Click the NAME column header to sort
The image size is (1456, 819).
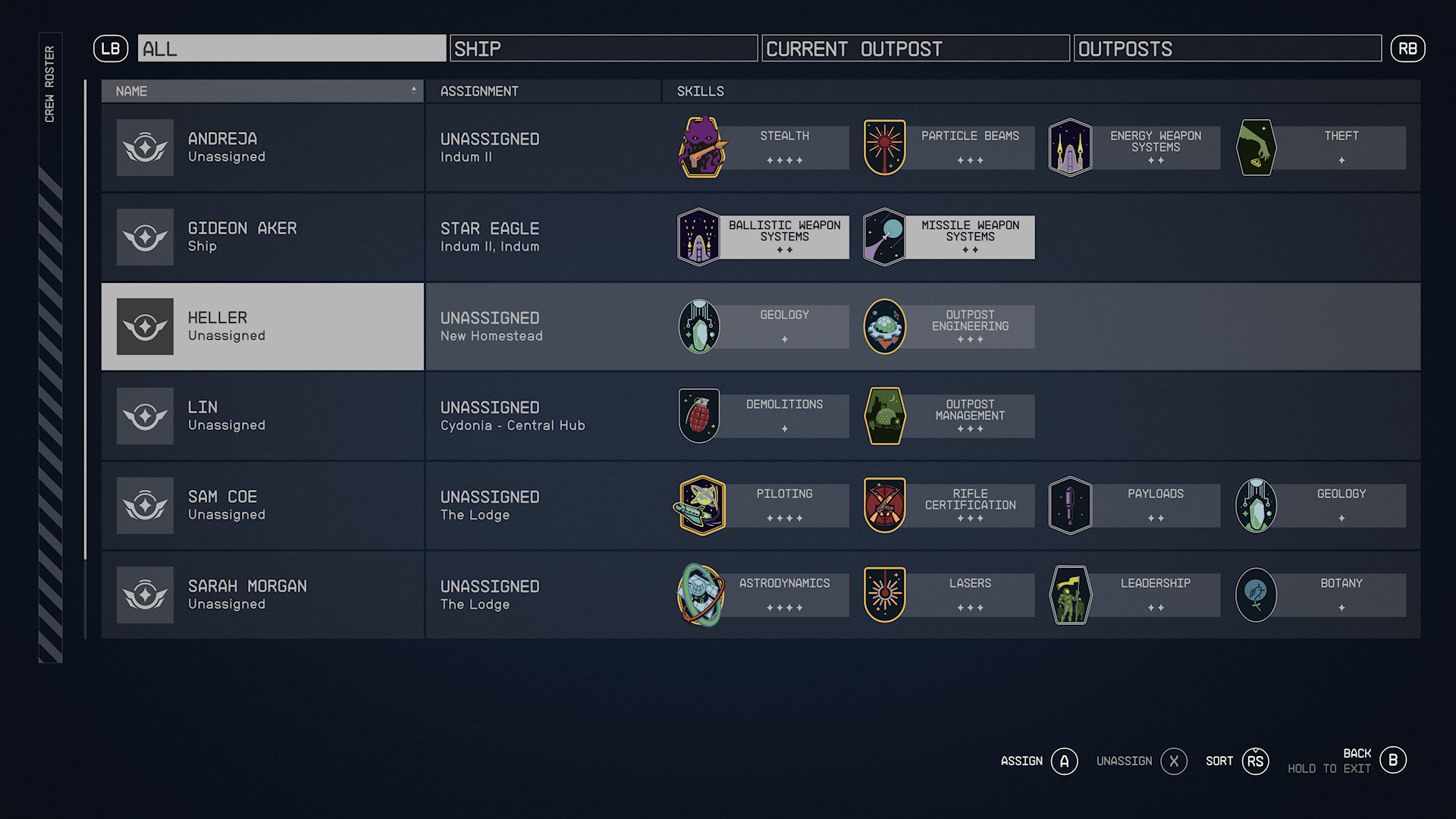(x=263, y=92)
